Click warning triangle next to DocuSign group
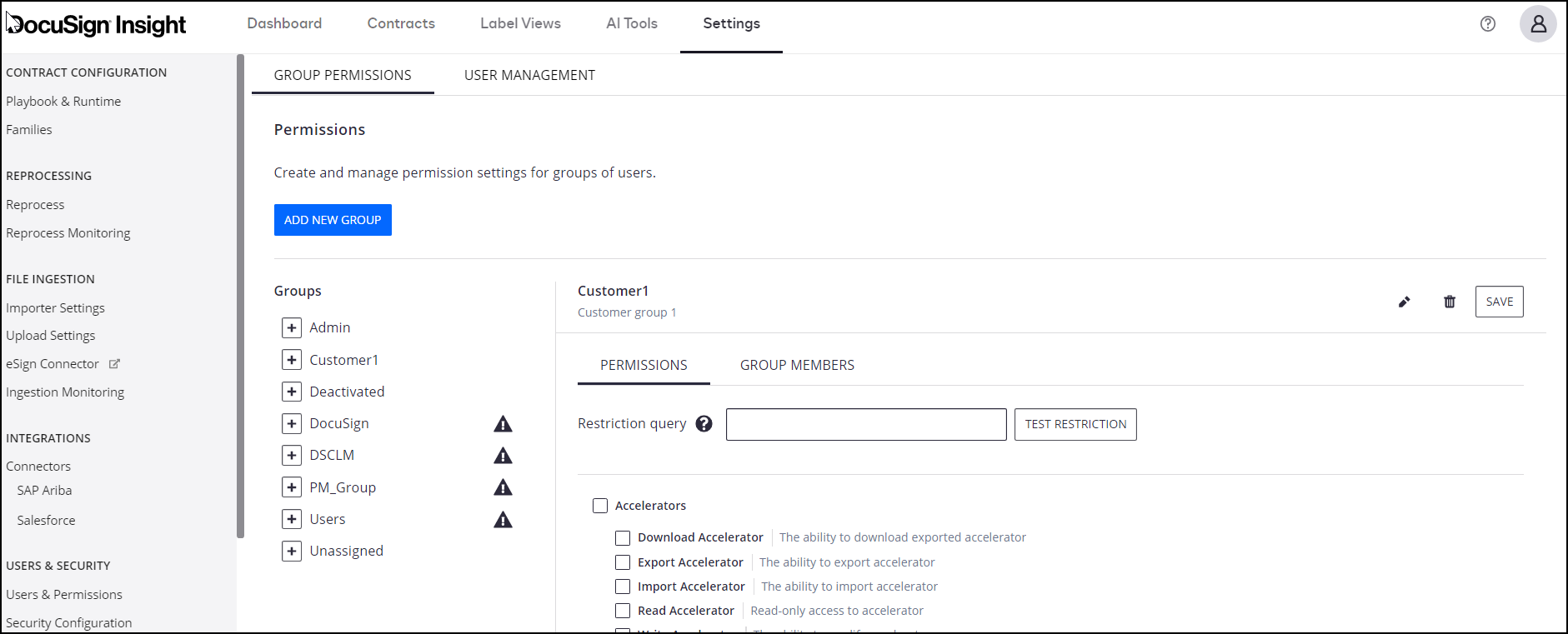The image size is (1568, 634). (503, 424)
